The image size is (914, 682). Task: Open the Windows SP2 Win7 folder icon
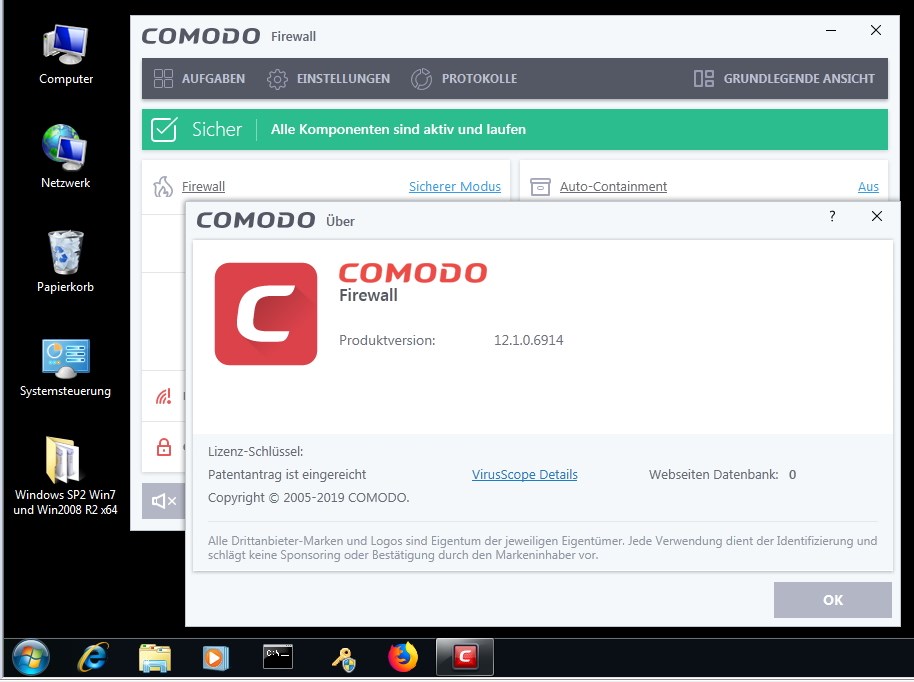coord(65,476)
